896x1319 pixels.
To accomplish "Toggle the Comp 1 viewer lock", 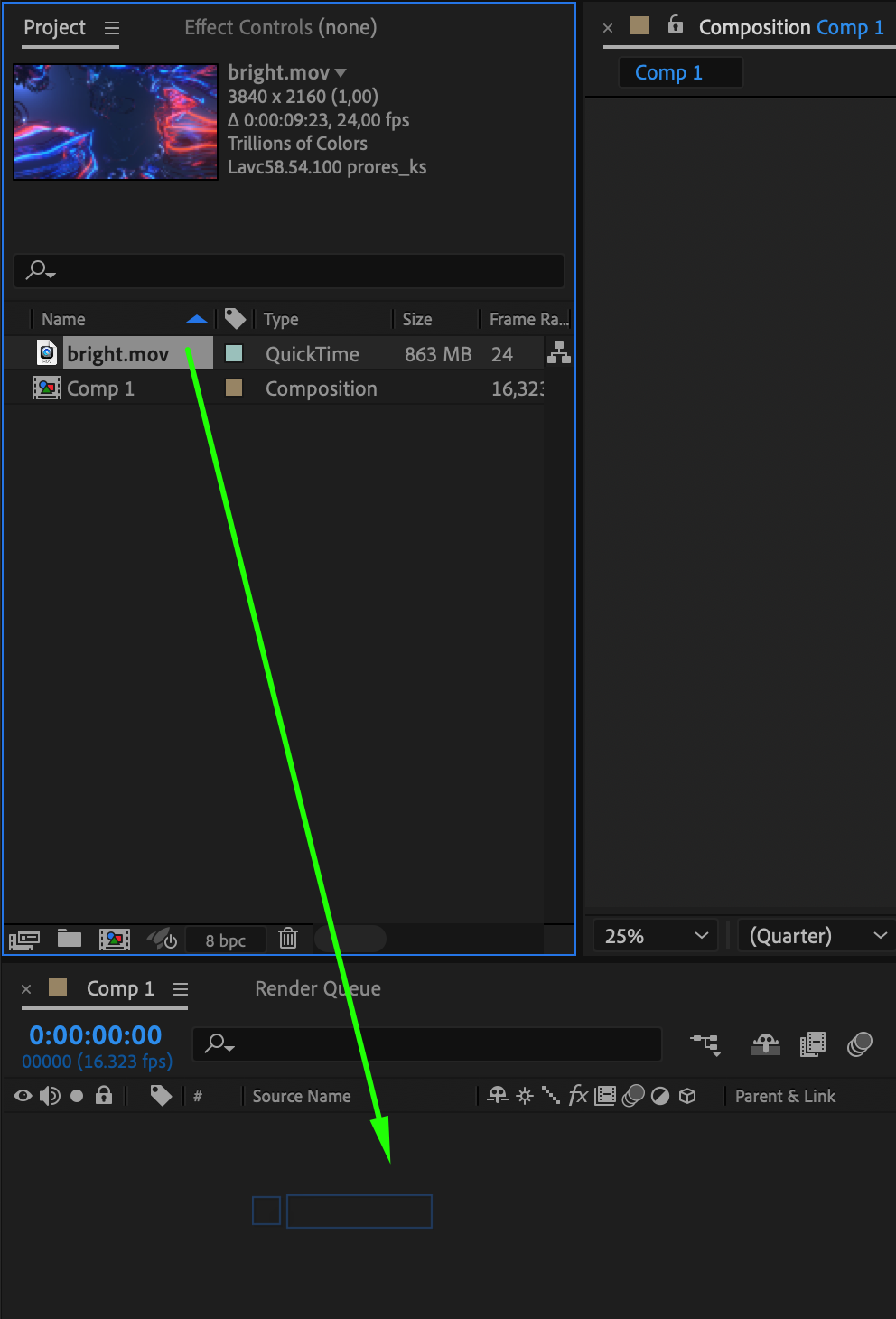I will (676, 24).
